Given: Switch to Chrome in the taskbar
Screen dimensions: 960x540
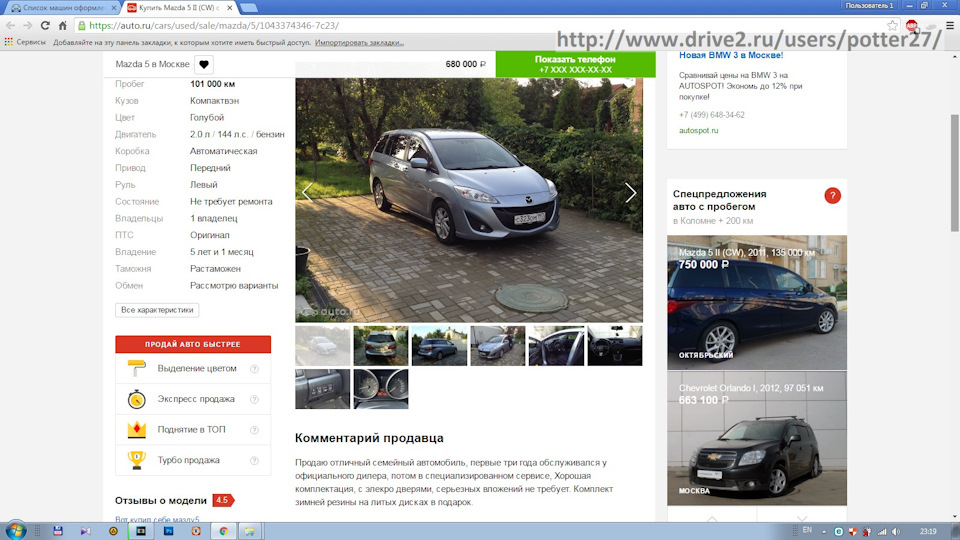Looking at the screenshot, I should 223,531.
